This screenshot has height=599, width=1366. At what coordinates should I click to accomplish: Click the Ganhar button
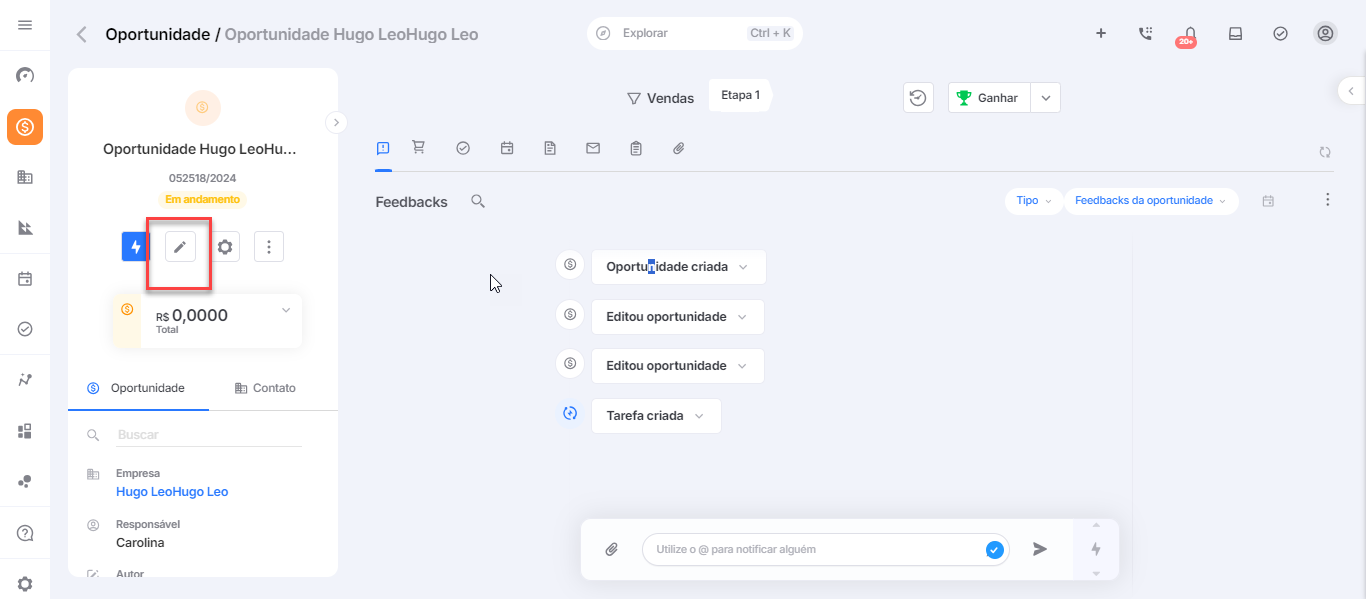click(x=989, y=98)
